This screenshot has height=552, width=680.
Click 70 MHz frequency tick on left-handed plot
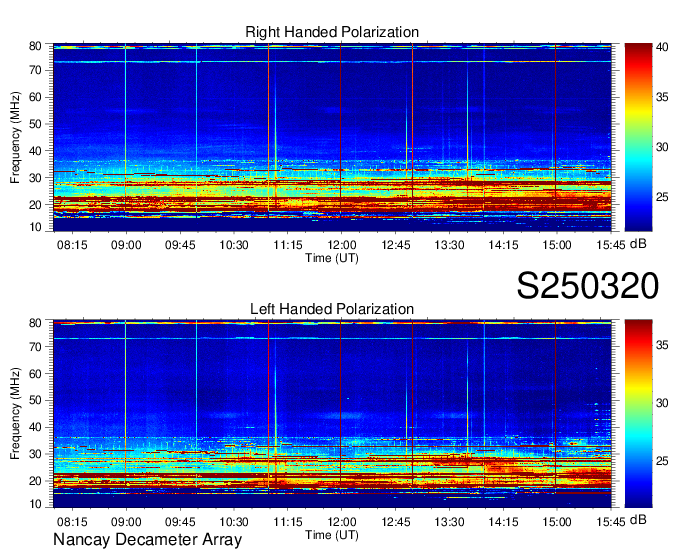tap(35, 346)
